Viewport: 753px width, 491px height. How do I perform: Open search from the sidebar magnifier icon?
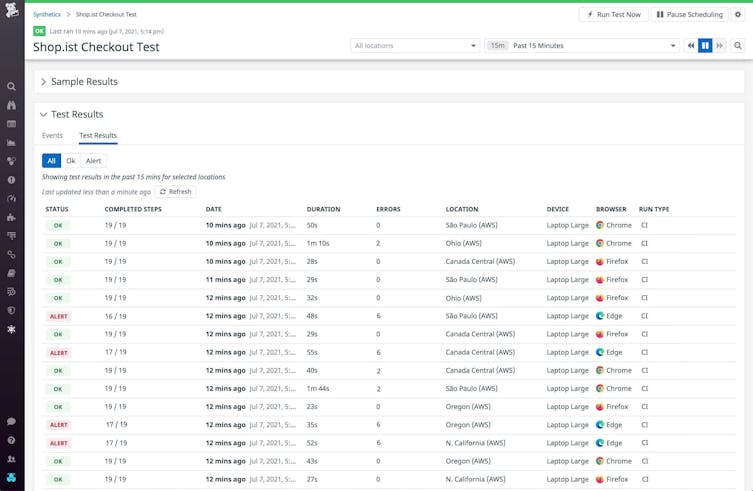[x=12, y=87]
